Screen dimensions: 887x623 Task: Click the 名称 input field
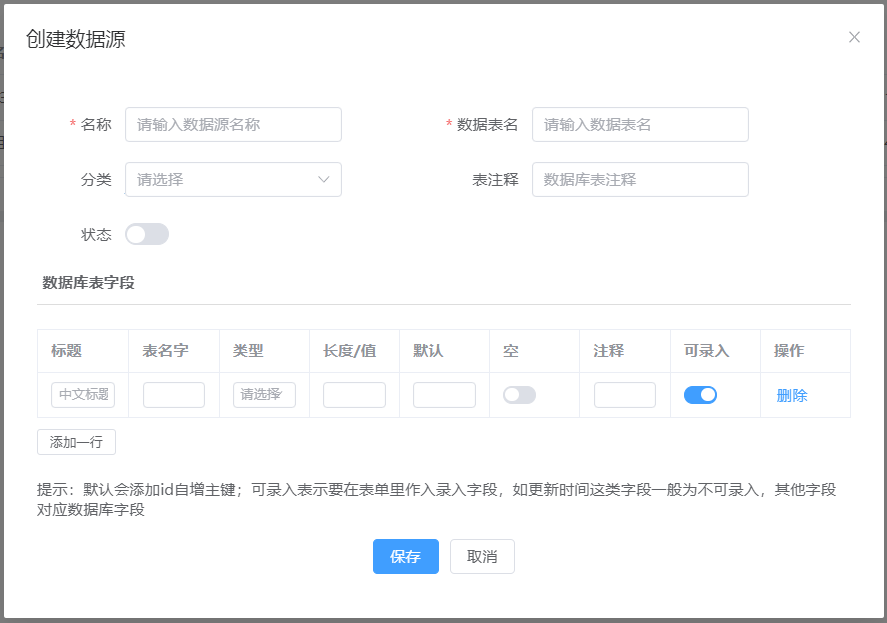(x=233, y=125)
